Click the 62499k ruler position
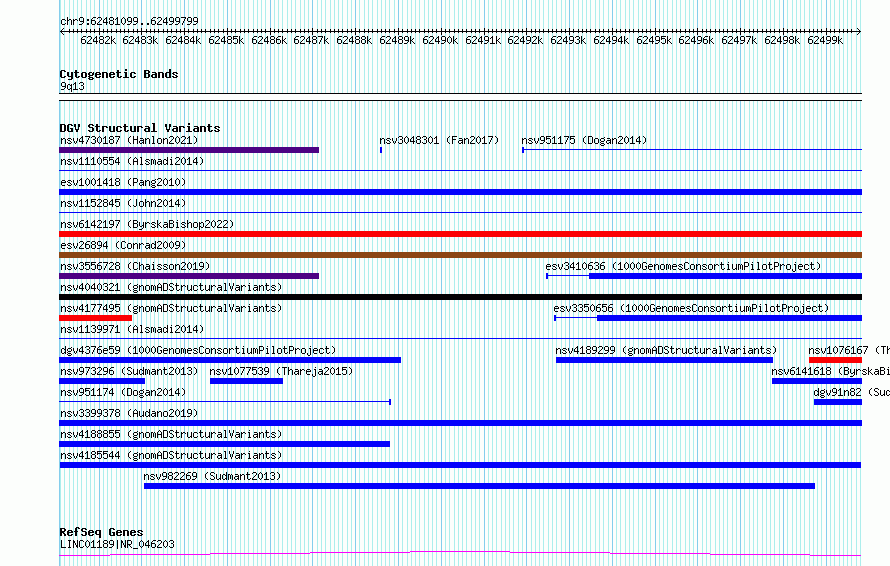This screenshot has width=890, height=566. pos(825,40)
